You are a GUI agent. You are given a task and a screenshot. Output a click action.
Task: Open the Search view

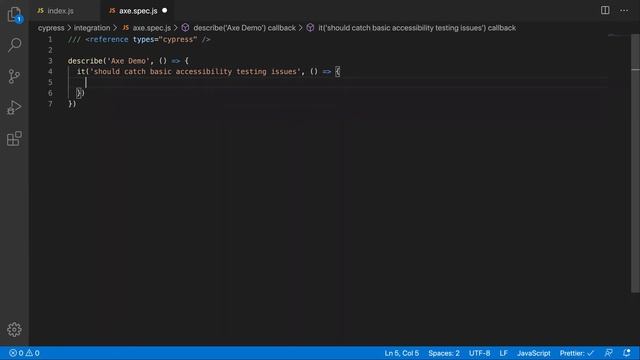(x=14, y=44)
